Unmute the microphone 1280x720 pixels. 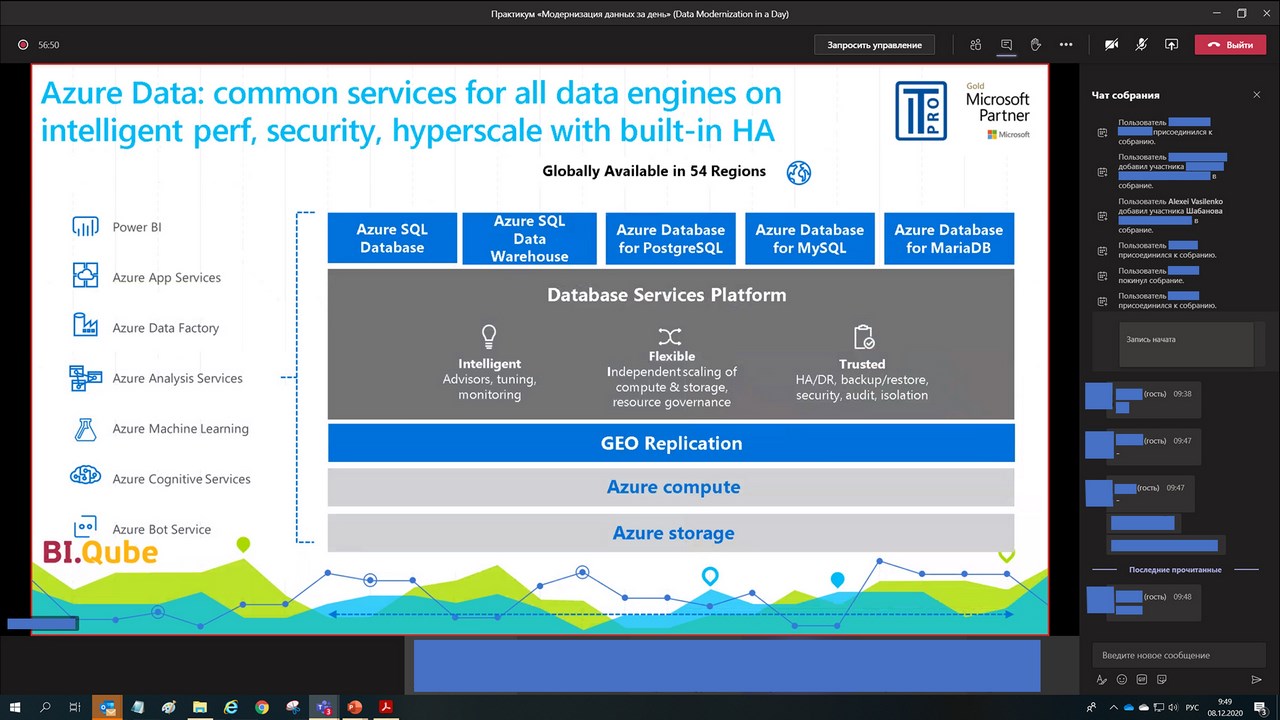tap(1141, 45)
